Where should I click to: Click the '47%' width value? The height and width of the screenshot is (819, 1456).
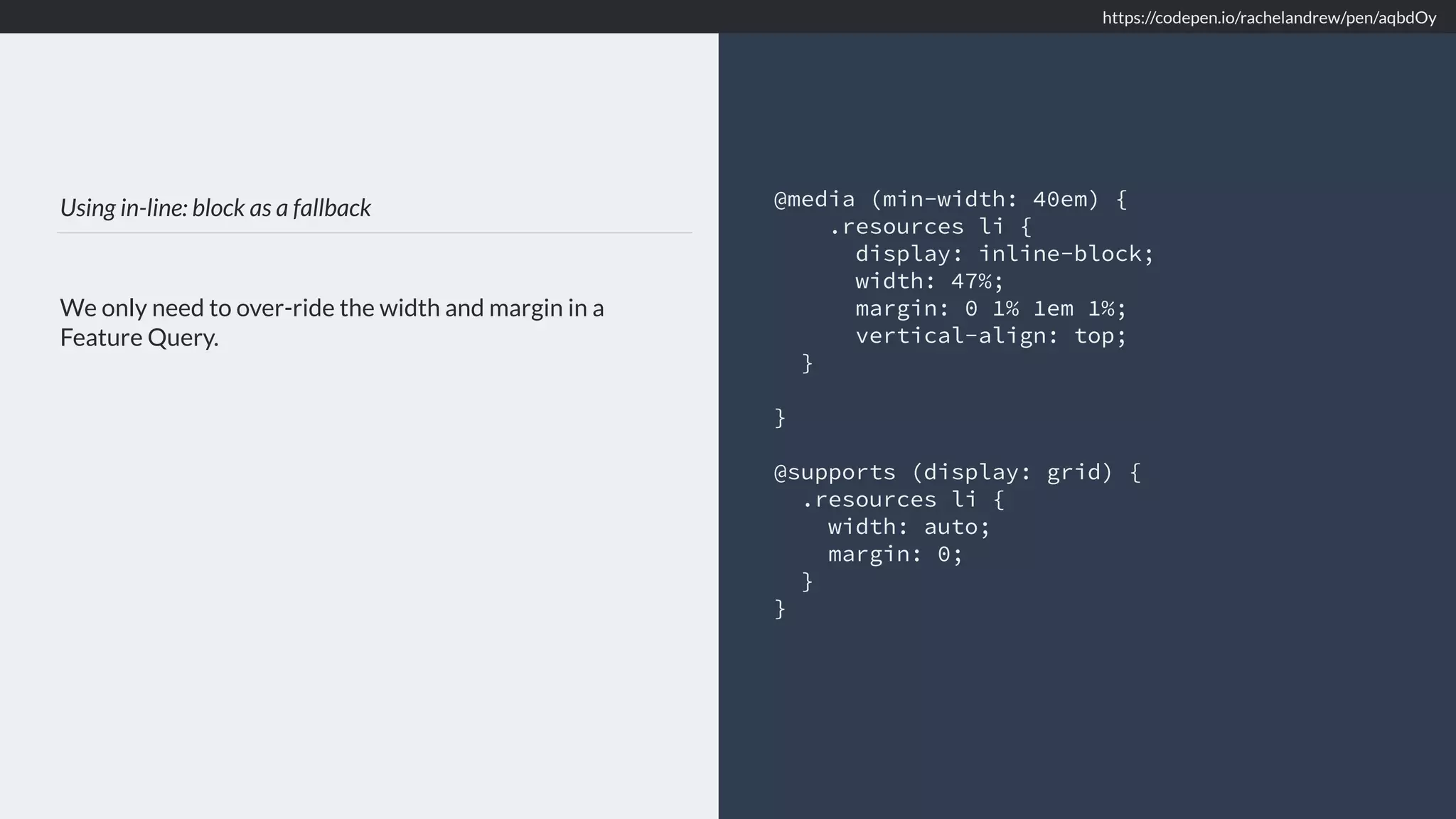click(x=970, y=282)
